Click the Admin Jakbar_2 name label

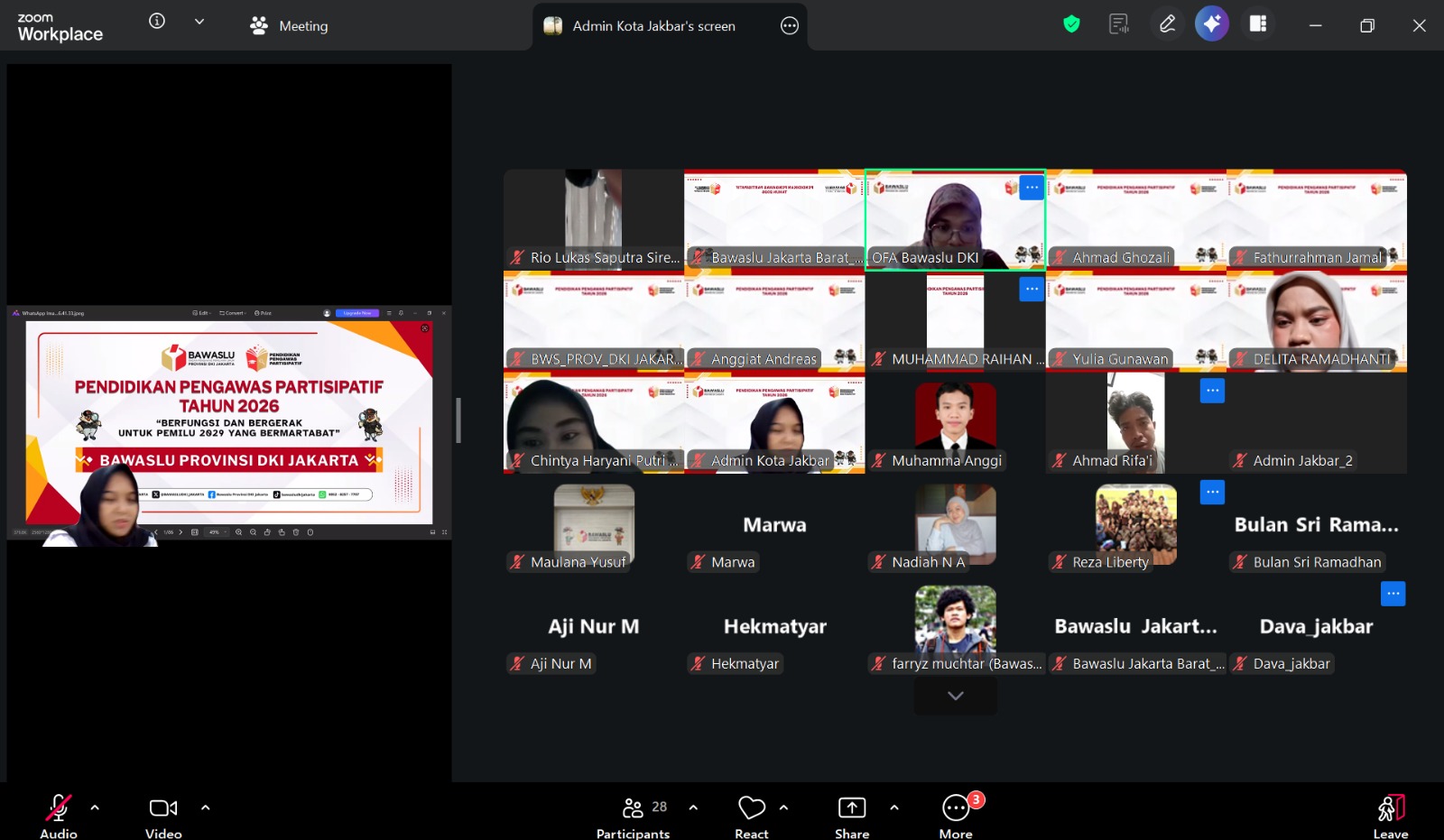(x=1302, y=460)
